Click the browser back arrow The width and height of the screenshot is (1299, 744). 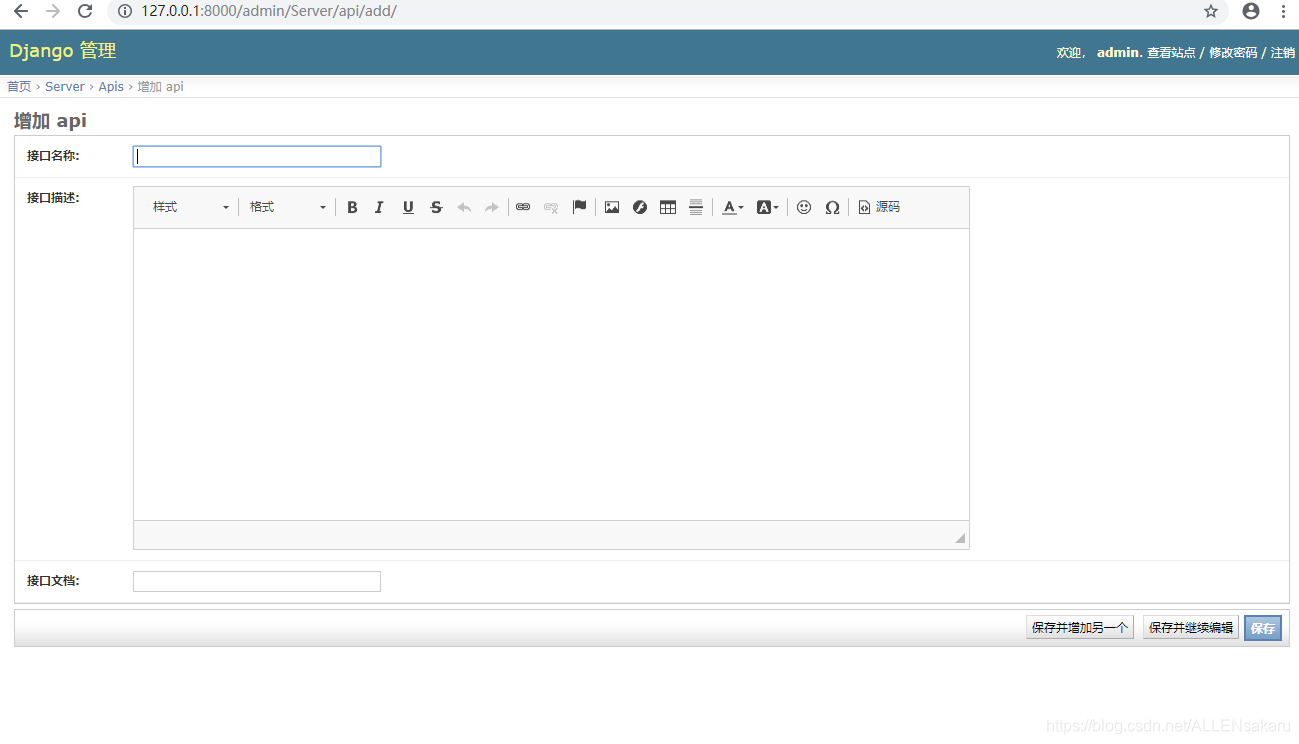click(x=20, y=11)
